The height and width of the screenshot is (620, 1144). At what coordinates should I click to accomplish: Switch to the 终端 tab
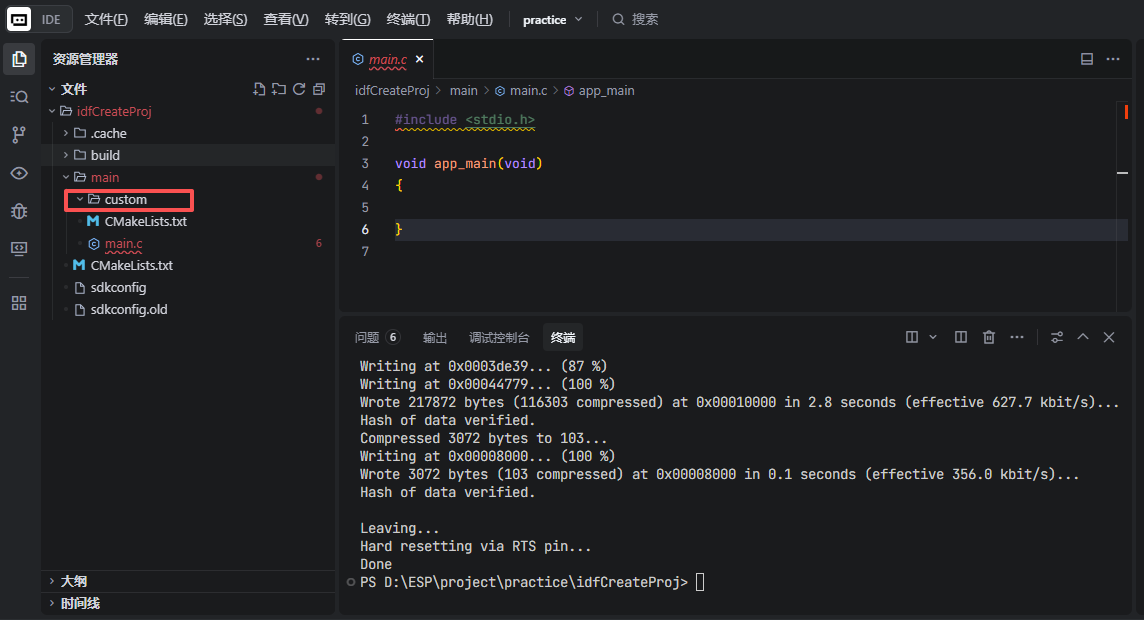click(563, 337)
